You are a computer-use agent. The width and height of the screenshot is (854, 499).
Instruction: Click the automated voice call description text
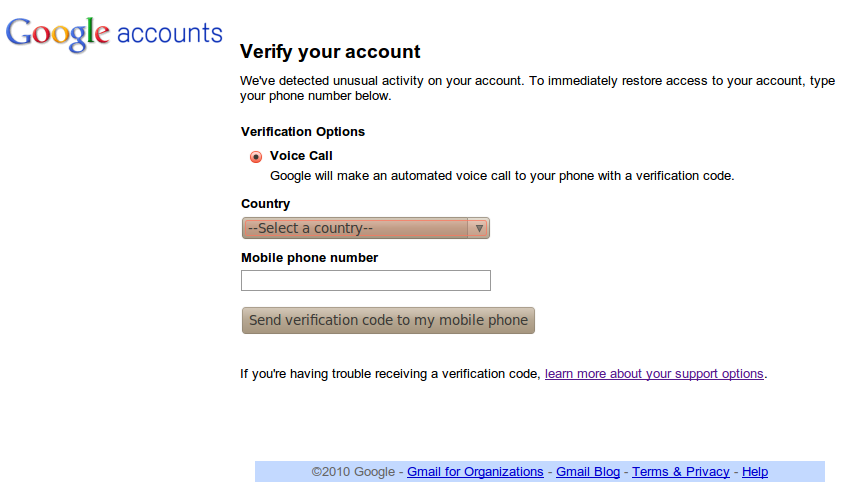coord(502,176)
